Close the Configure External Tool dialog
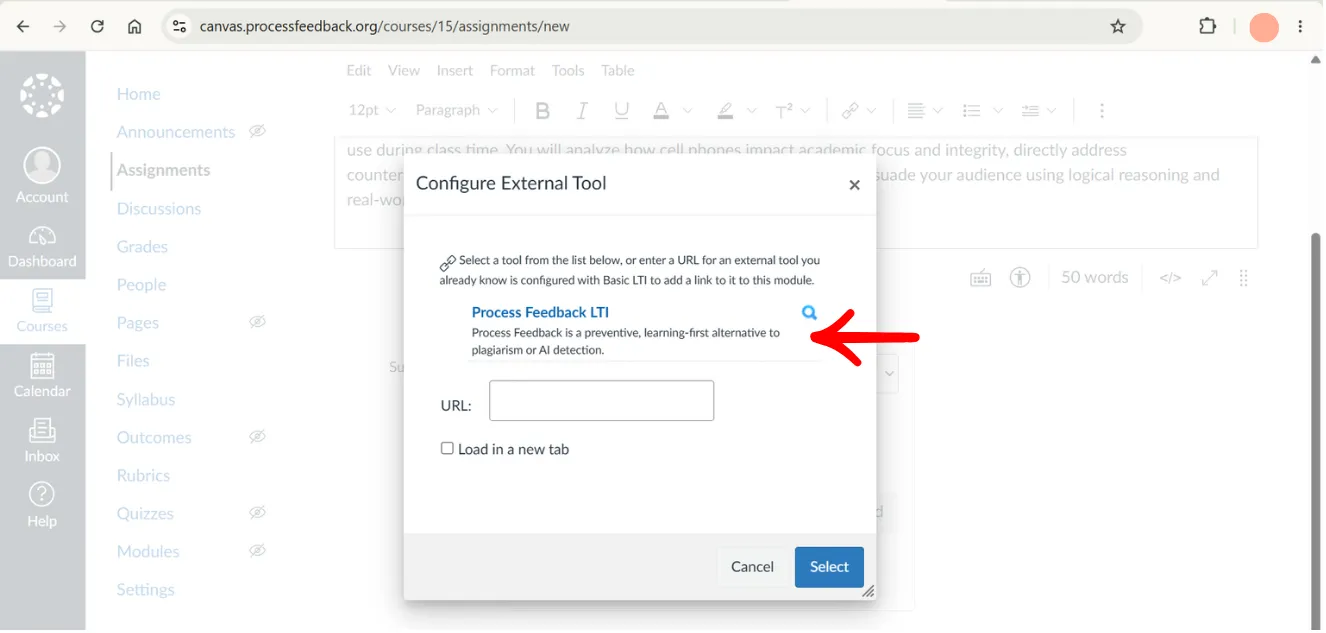This screenshot has height=633, width=1326. coord(854,185)
